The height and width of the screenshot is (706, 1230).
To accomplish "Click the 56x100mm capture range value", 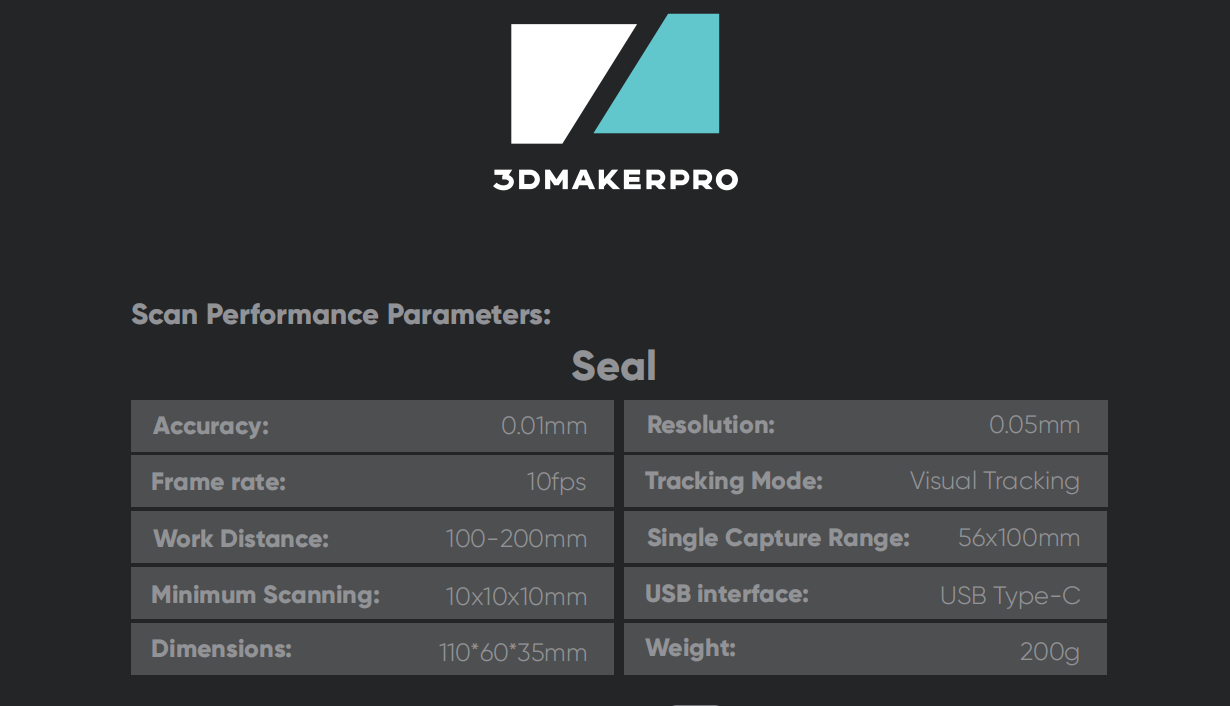I will pos(1018,538).
